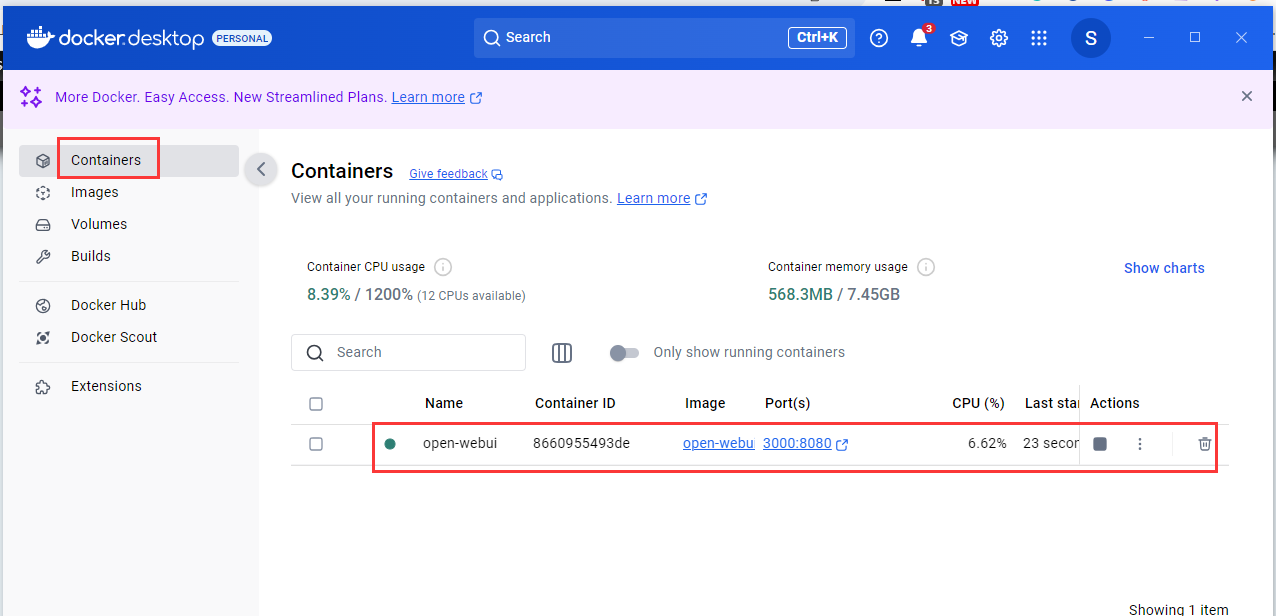This screenshot has height=616, width=1276.
Task: Dismiss the Streamlined Plans banner
Action: point(1247,97)
